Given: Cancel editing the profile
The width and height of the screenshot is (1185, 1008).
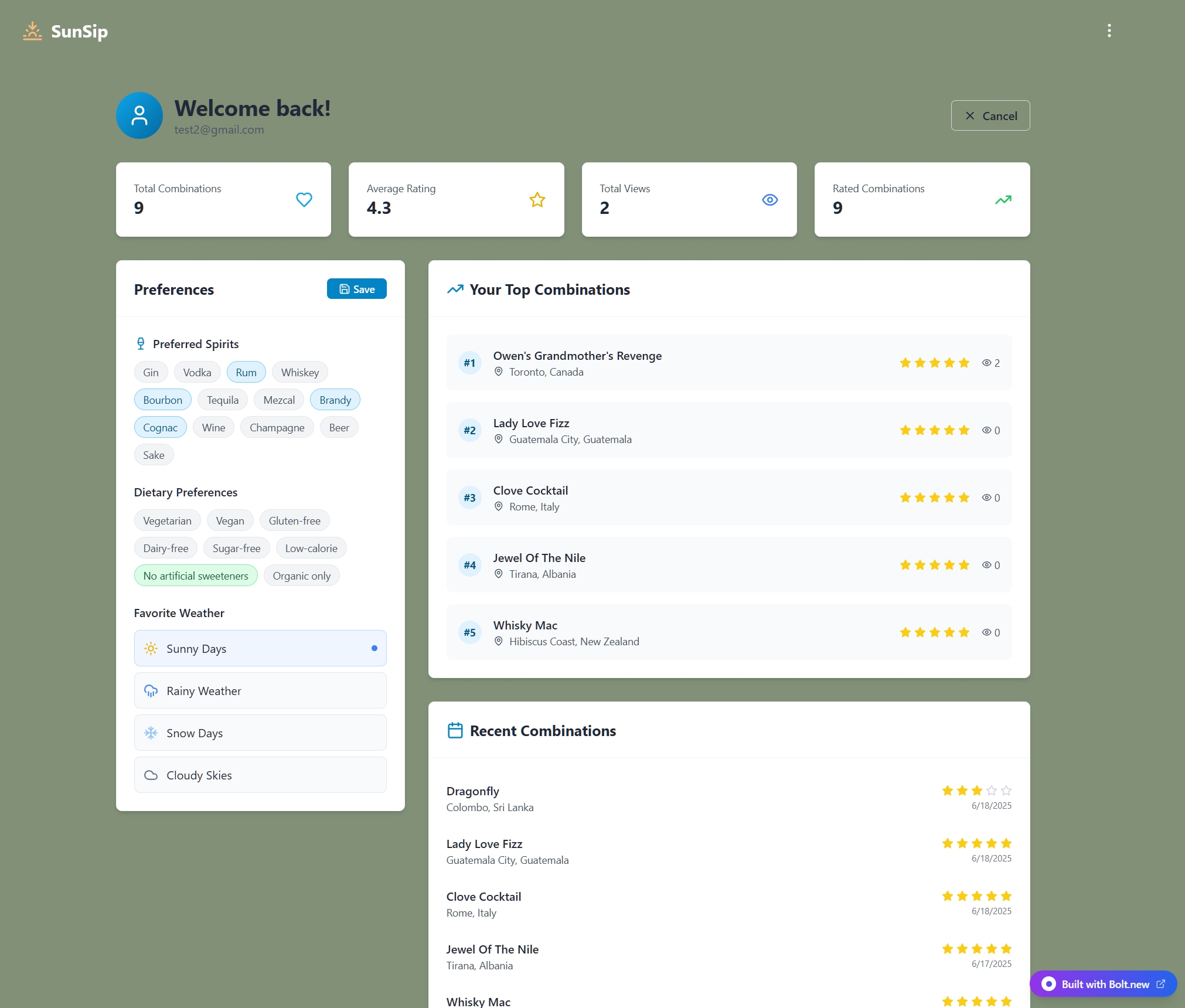Looking at the screenshot, I should coord(990,115).
